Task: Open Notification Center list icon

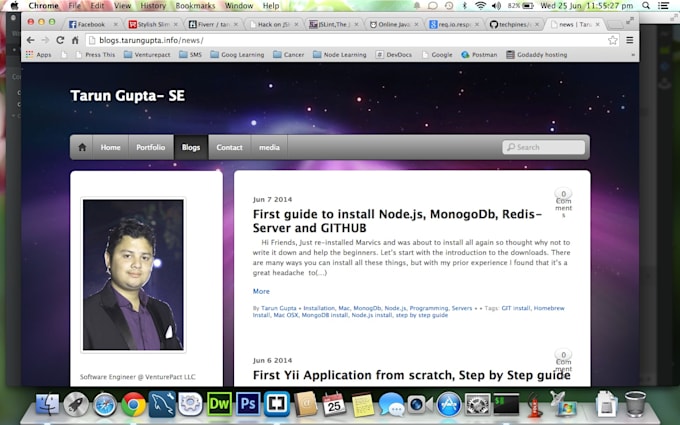Action: [663, 6]
